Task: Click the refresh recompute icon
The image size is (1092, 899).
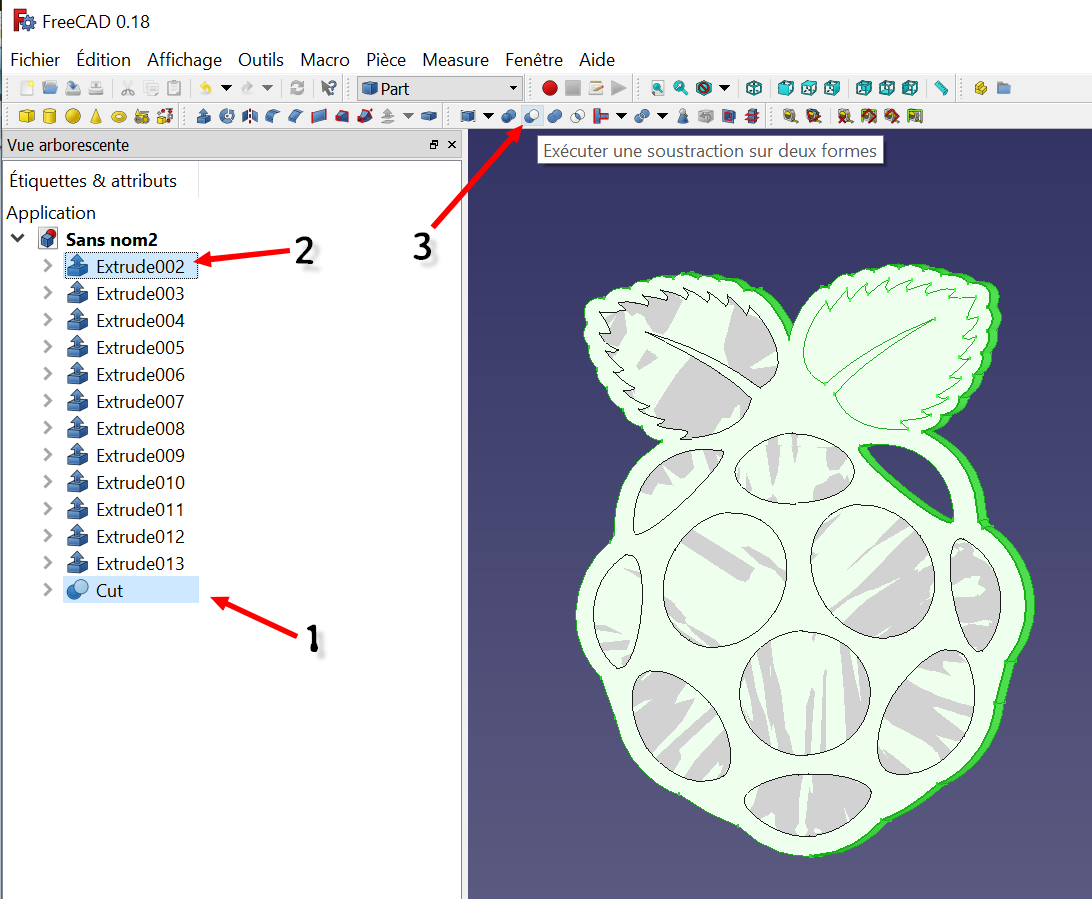Action: [297, 88]
